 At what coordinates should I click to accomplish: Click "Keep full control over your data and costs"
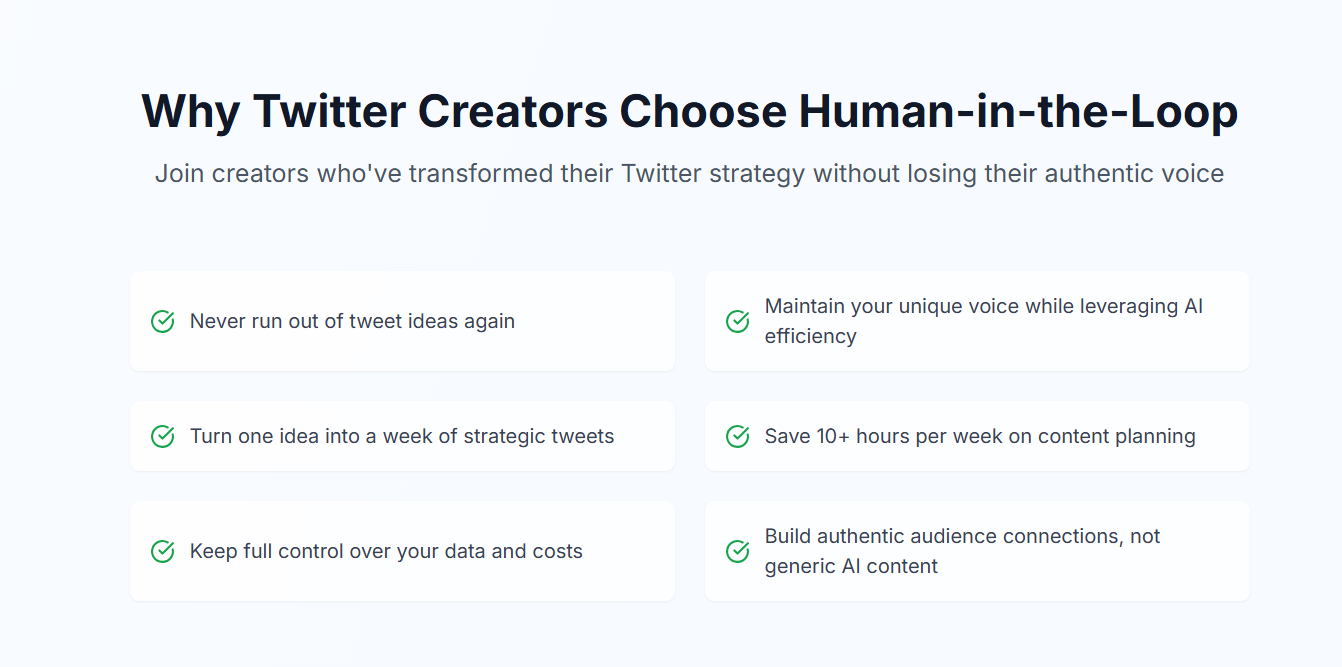click(x=386, y=551)
